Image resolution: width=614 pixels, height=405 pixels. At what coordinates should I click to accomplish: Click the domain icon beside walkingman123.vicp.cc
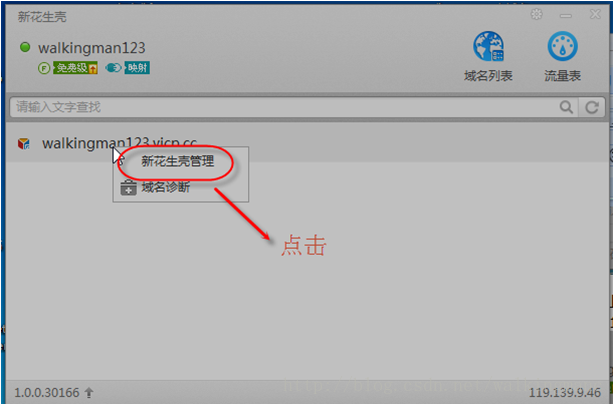tap(24, 144)
